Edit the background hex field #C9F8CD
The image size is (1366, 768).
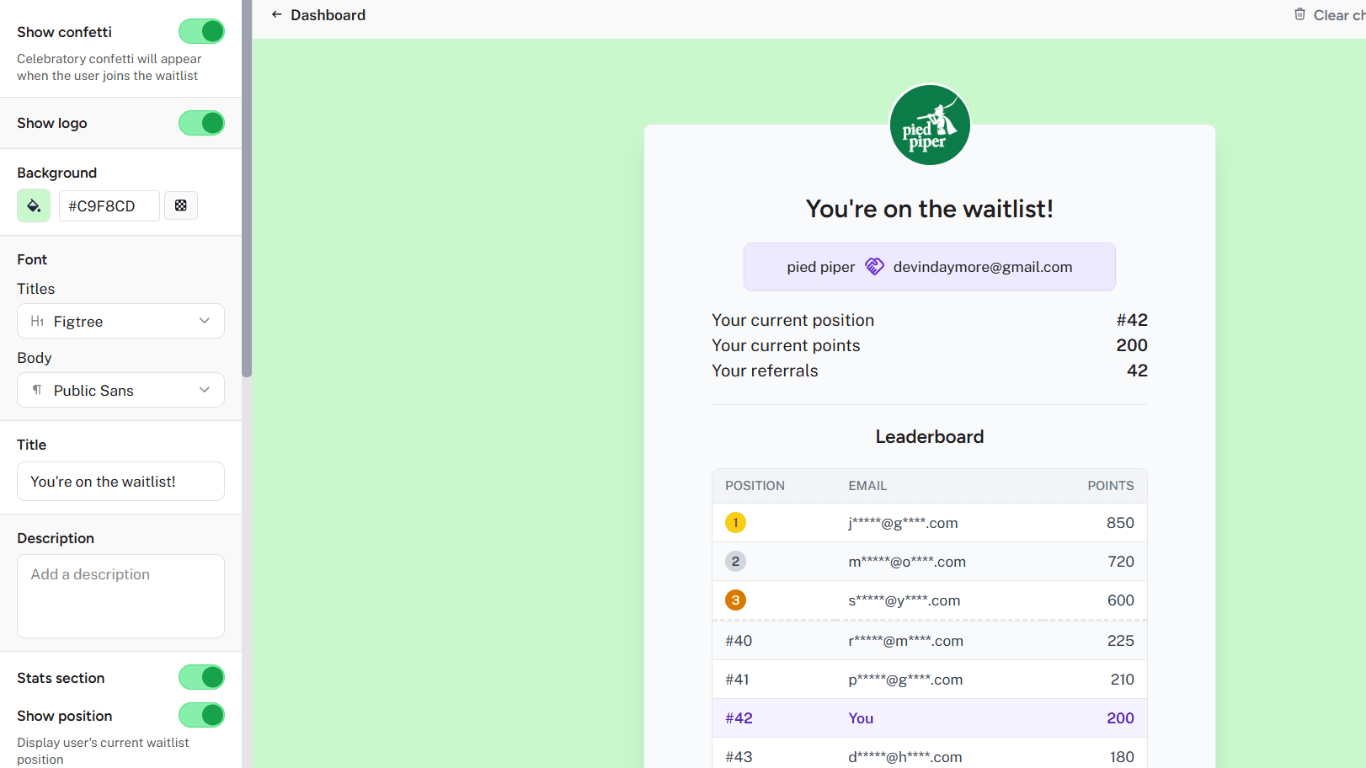point(109,206)
